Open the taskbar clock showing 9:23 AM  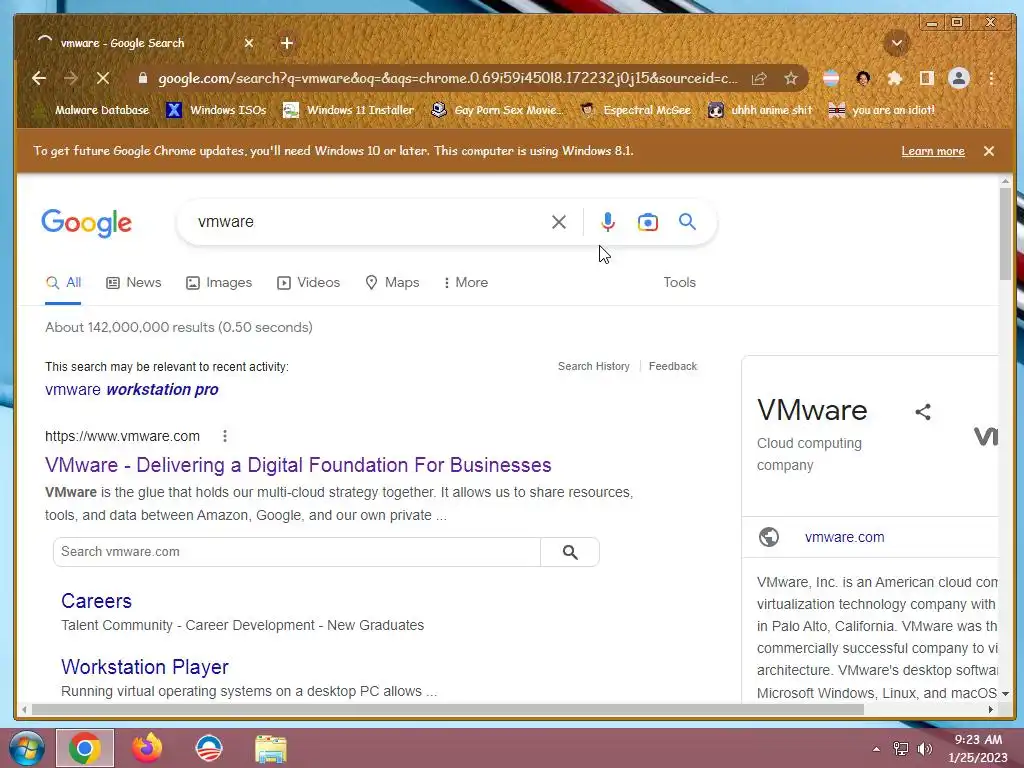[x=978, y=748]
